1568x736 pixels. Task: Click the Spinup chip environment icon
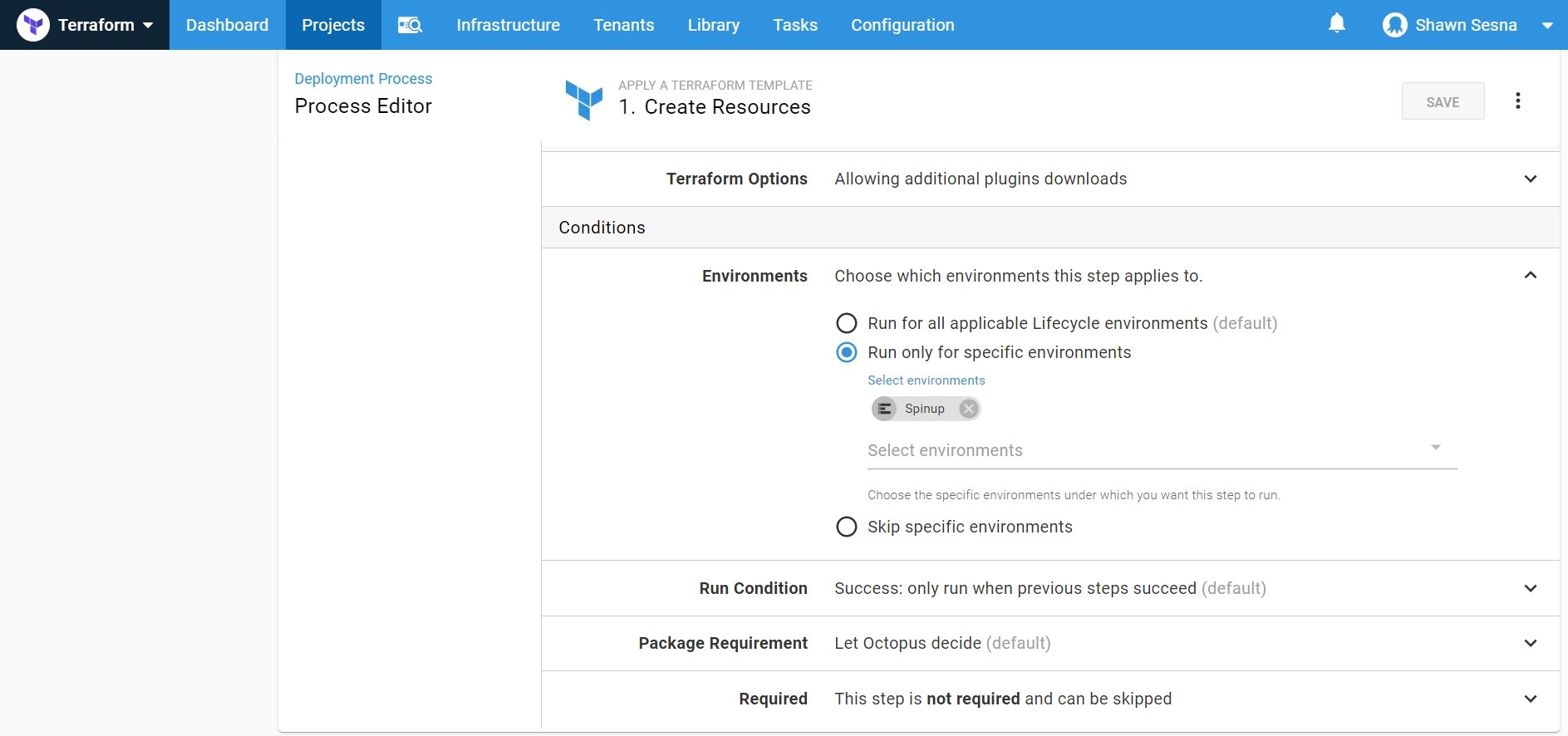[x=885, y=409]
